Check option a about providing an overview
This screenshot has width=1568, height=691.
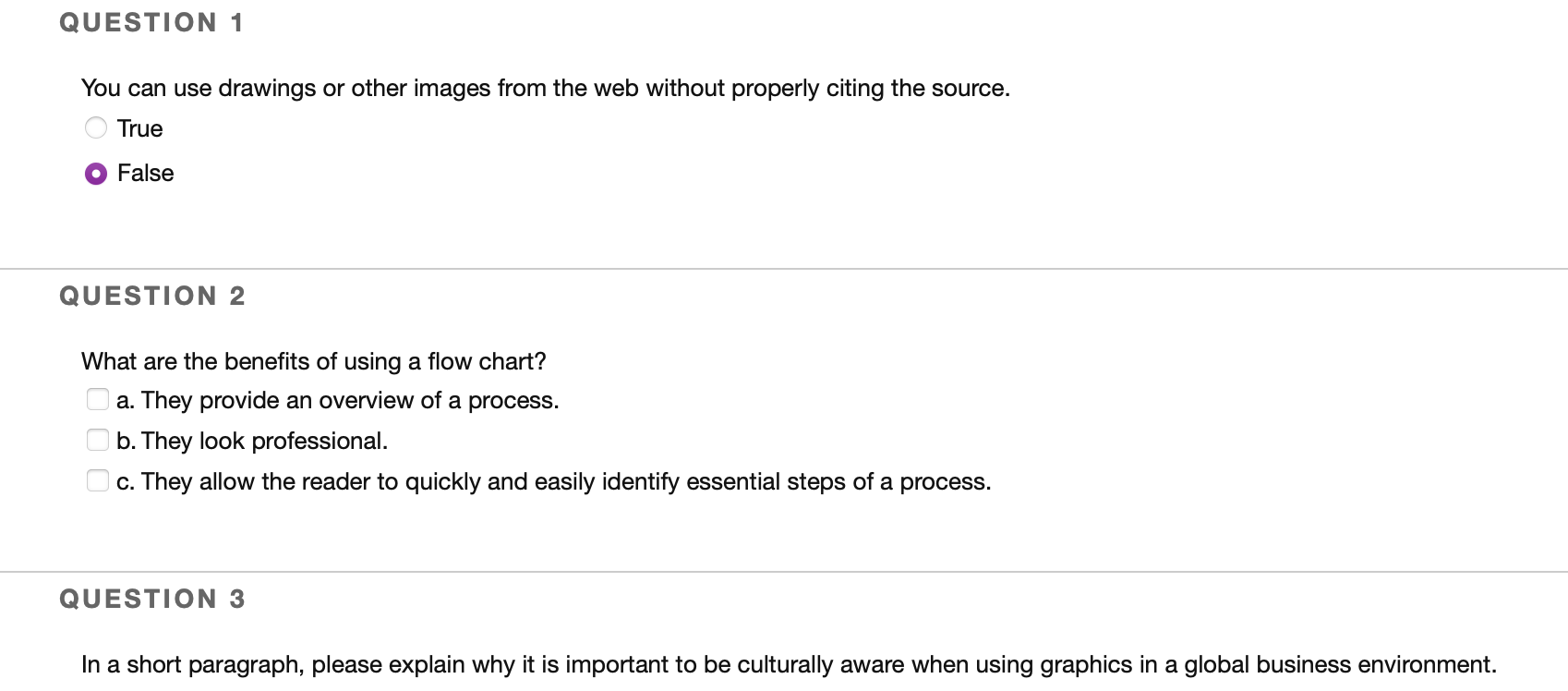tap(98, 399)
